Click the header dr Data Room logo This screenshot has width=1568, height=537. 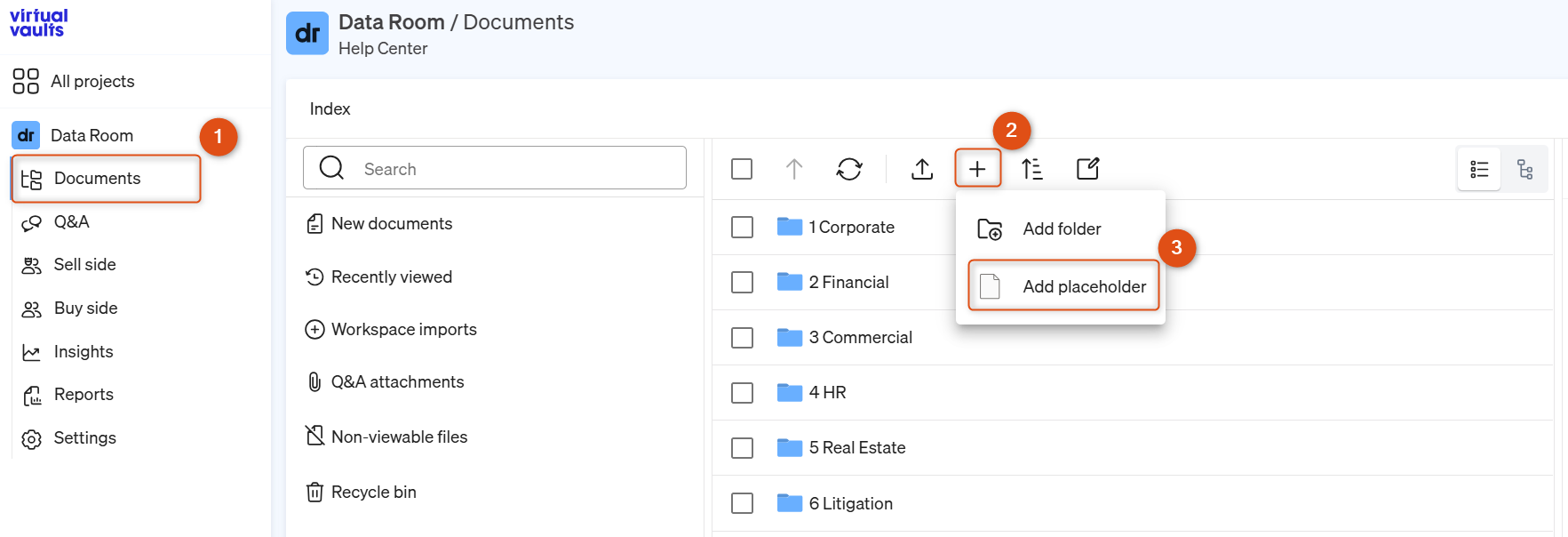307,34
